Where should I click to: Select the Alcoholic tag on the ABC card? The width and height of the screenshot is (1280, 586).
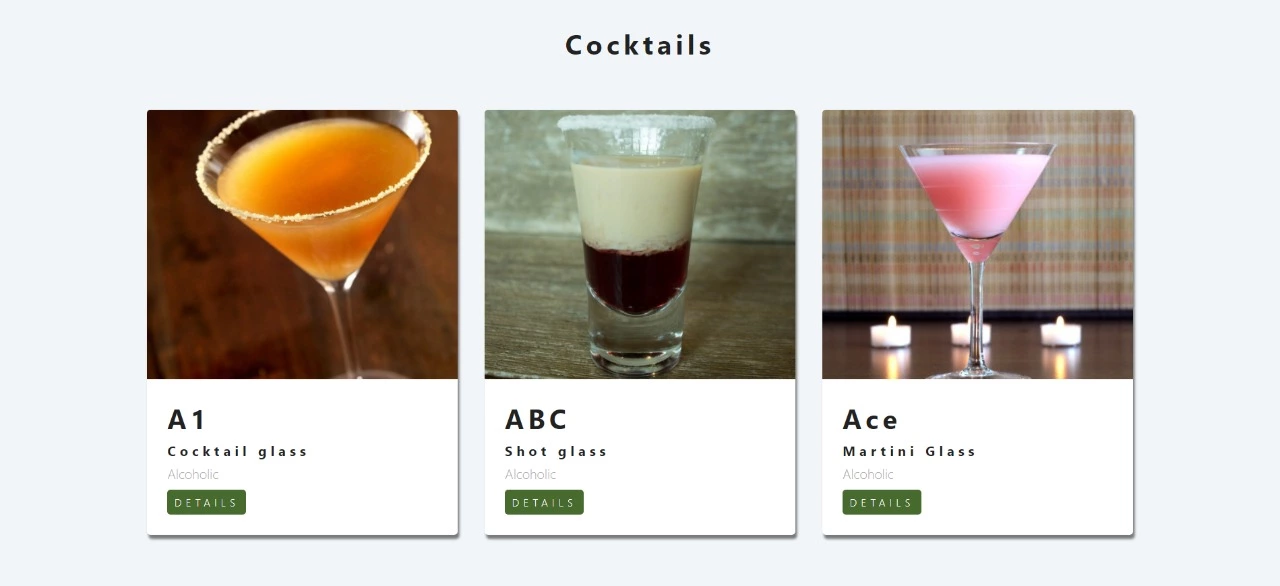(530, 474)
